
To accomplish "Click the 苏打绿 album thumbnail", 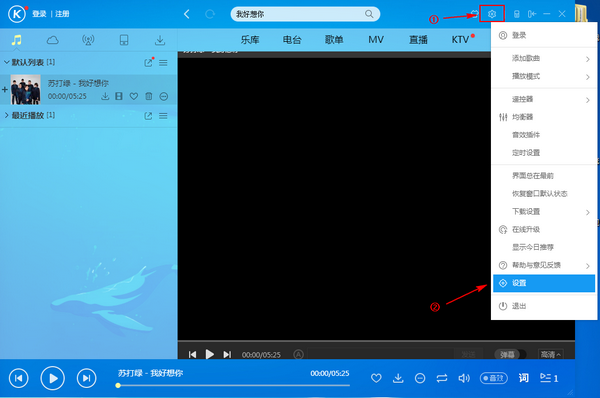I will point(26,90).
